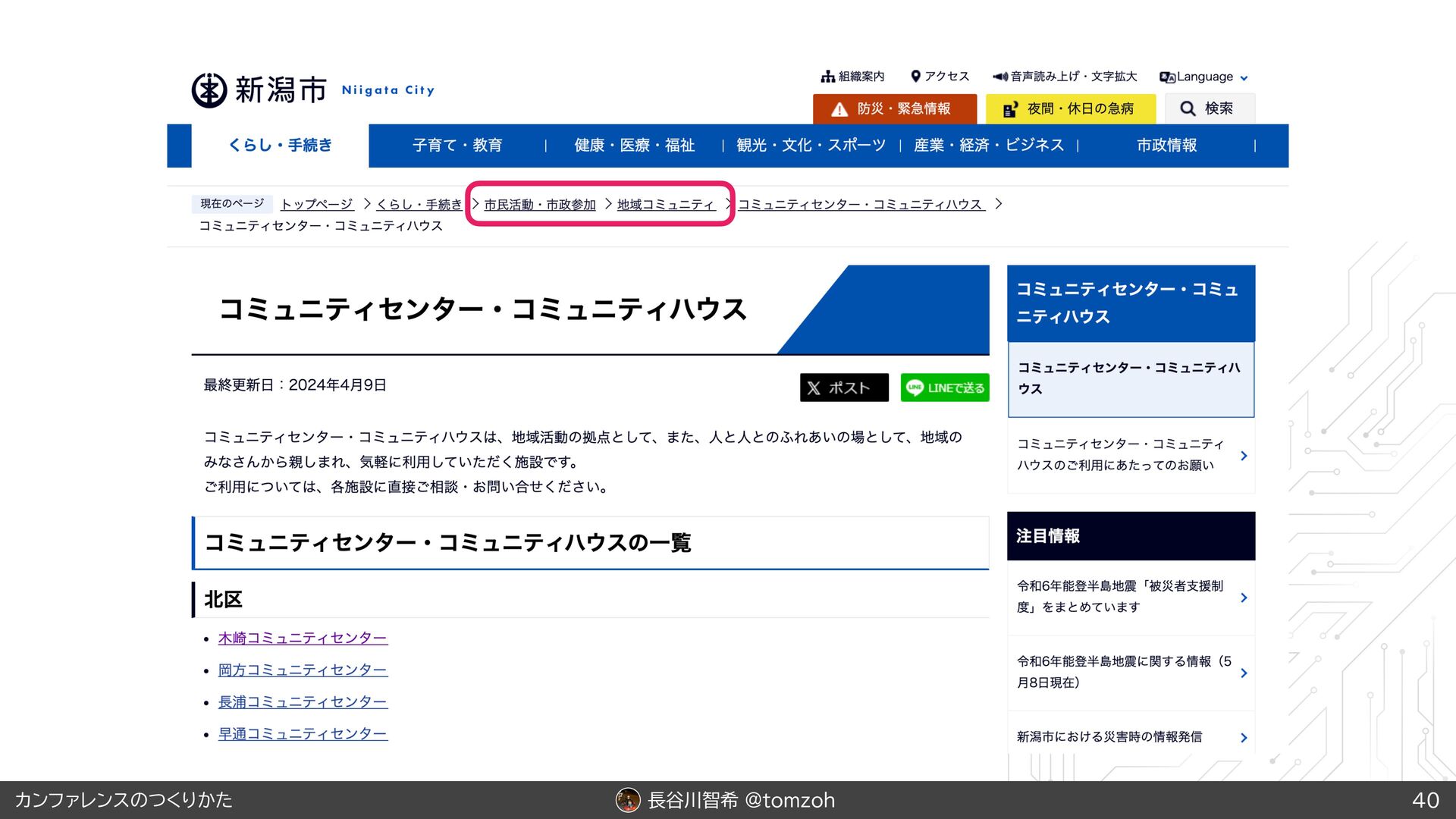This screenshot has width=1456, height=819.
Task: Click the アクセス map pin icon
Action: 915,77
